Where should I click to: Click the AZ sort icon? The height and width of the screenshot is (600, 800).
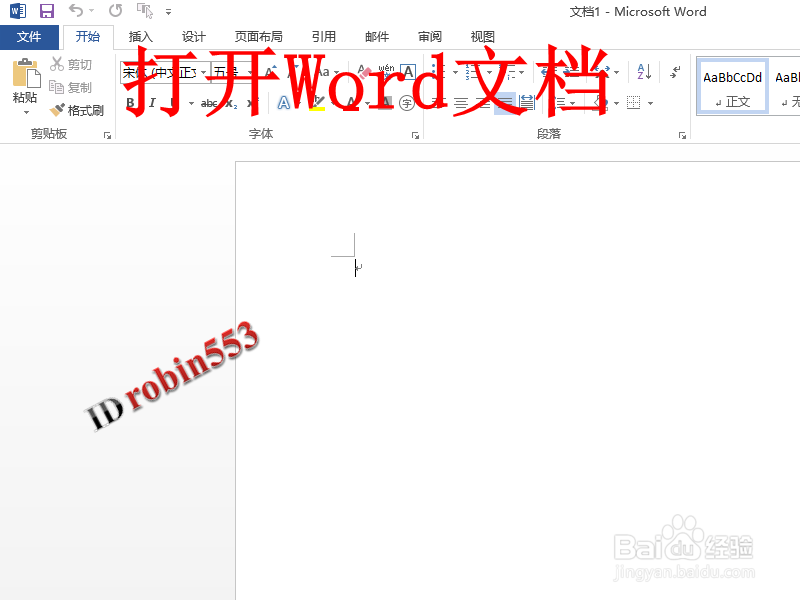[x=644, y=72]
